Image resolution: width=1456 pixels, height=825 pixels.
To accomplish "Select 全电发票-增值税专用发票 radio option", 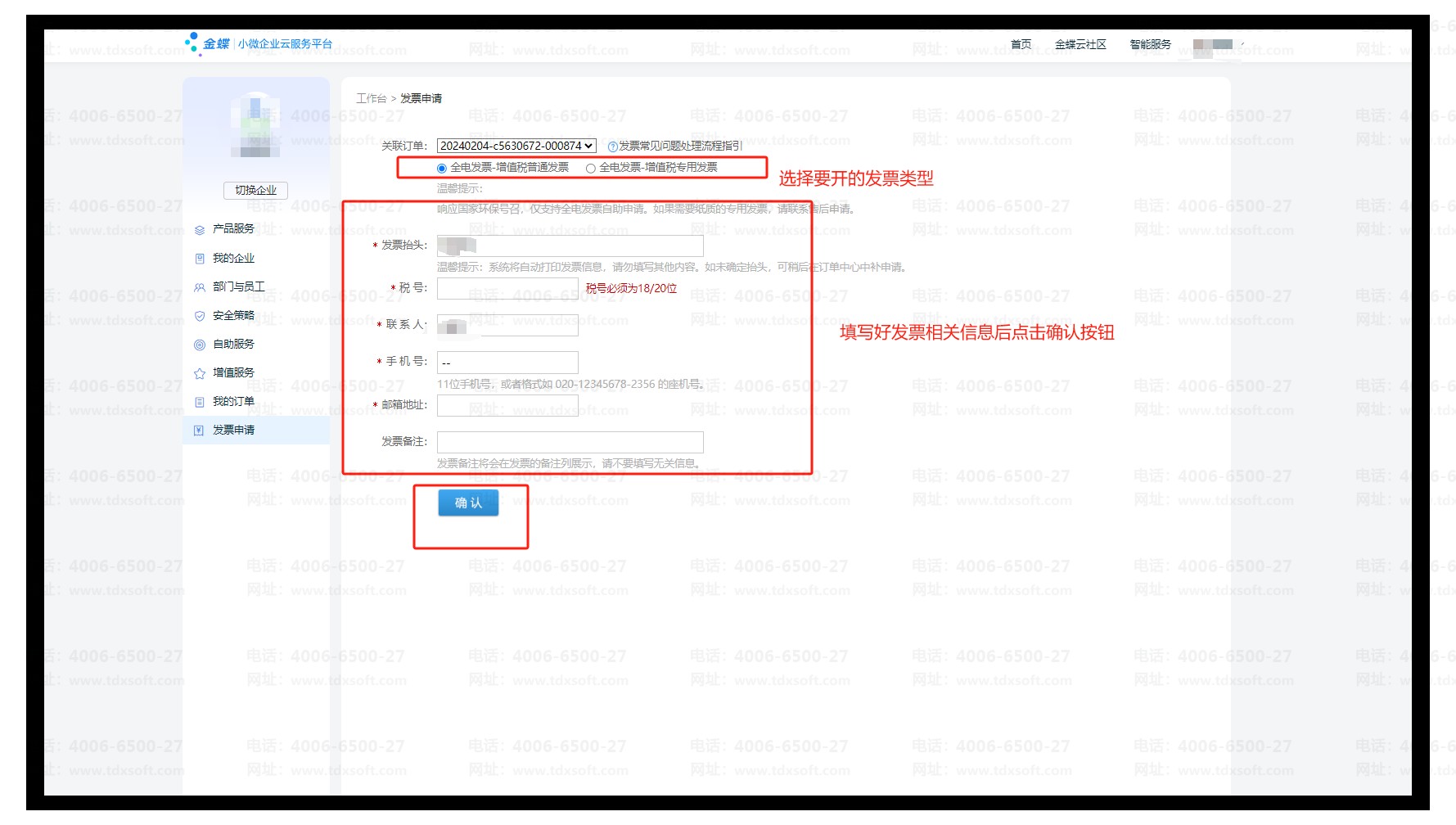I will pyautogui.click(x=590, y=169).
